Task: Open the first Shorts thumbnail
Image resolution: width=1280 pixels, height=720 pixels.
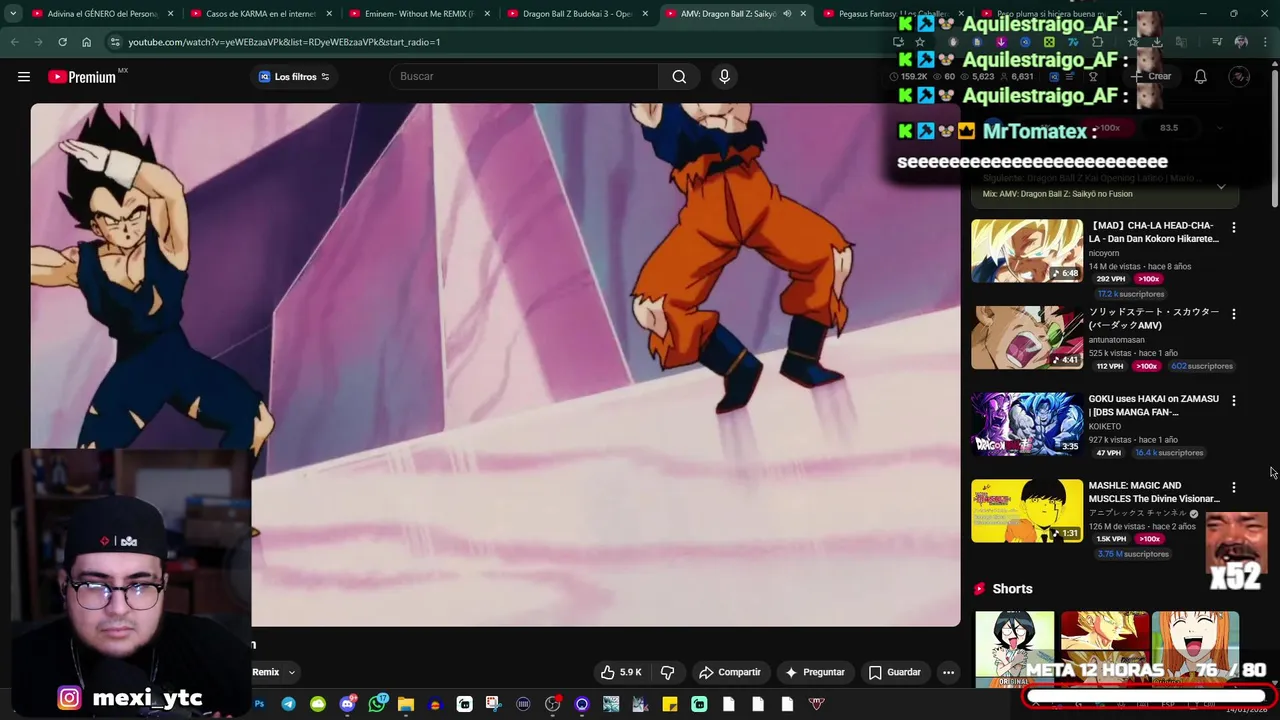Action: click(1014, 650)
